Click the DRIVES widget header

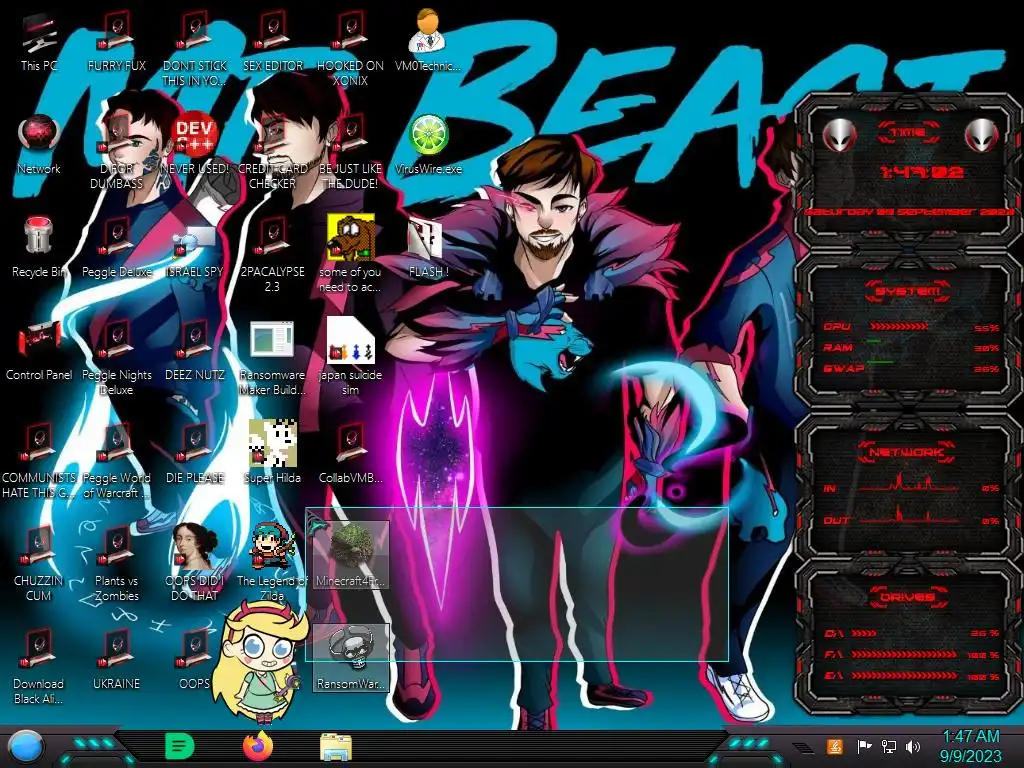point(907,597)
